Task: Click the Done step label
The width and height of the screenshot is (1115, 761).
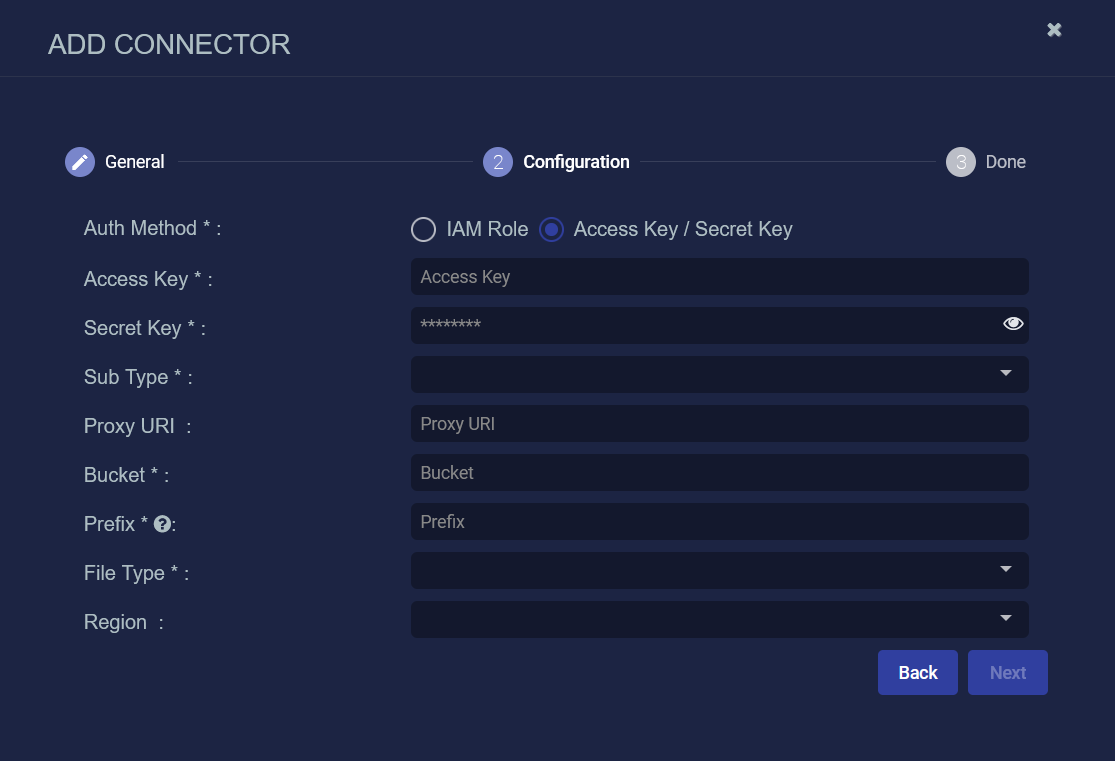Action: pos(1005,162)
